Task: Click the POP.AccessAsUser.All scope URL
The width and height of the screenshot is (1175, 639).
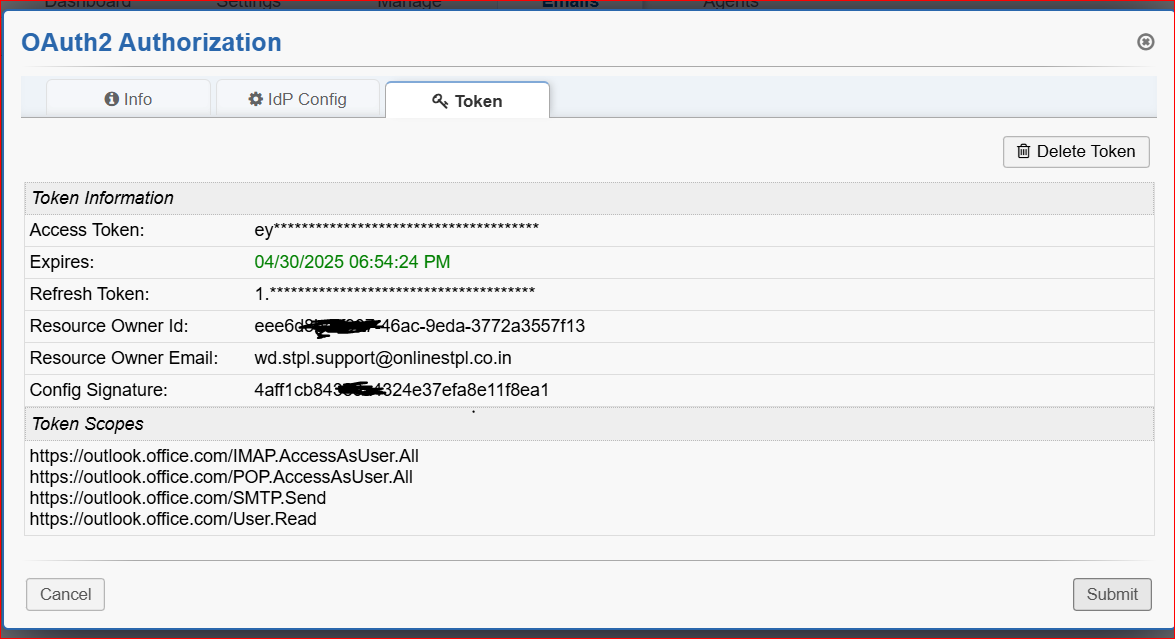Action: pyautogui.click(x=221, y=477)
